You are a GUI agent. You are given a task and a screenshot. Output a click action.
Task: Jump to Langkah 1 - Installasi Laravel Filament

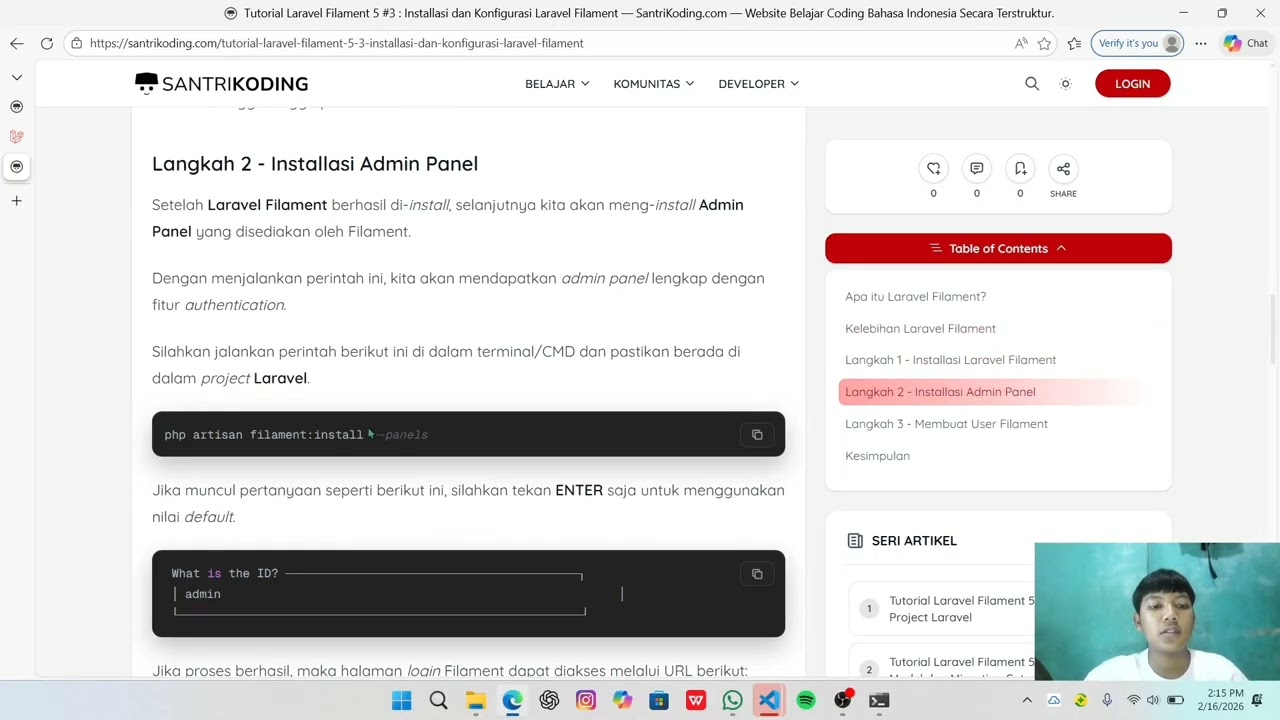click(950, 360)
